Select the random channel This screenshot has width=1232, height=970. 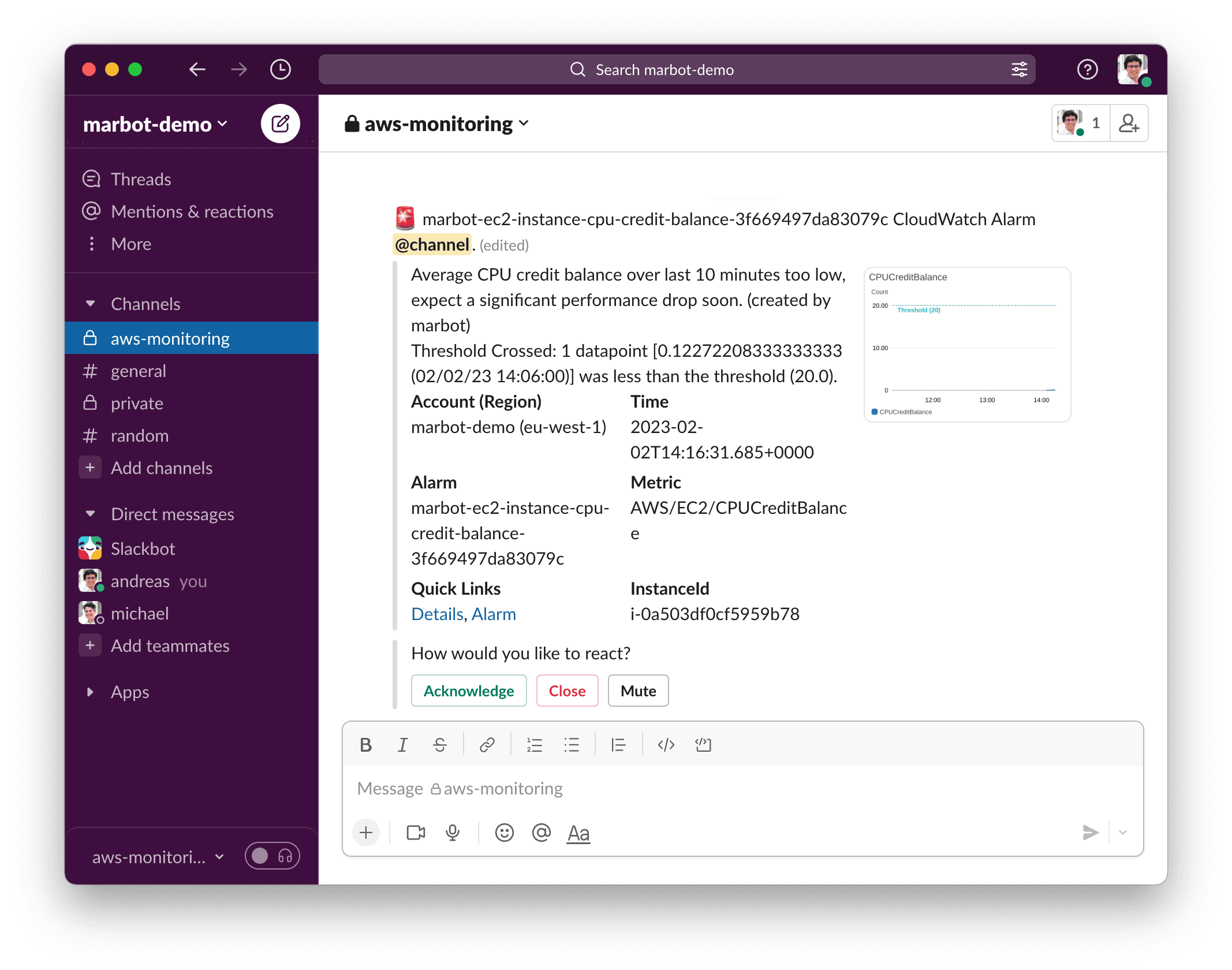pyautogui.click(x=192, y=435)
